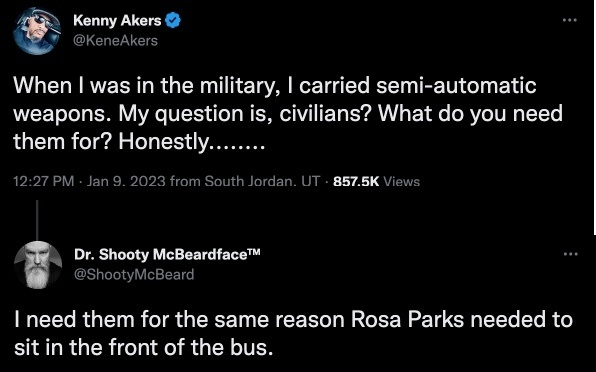The height and width of the screenshot is (372, 596).
Task: Click the TM symbol after McBeardface
Action: click(x=254, y=252)
